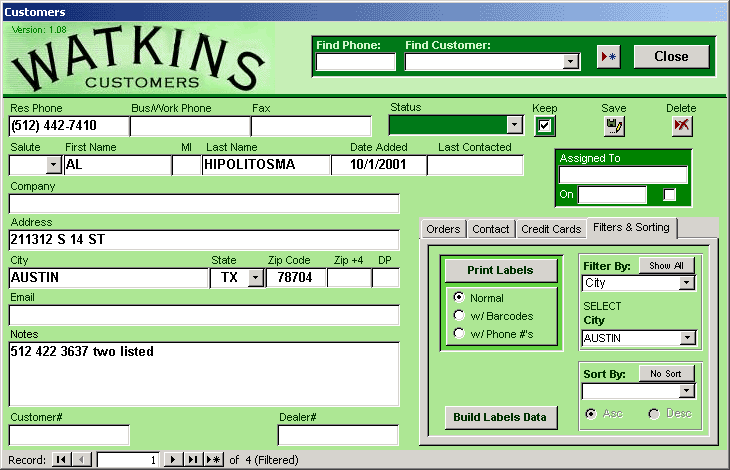Click the Notes text area
The image size is (730, 470).
(204, 375)
